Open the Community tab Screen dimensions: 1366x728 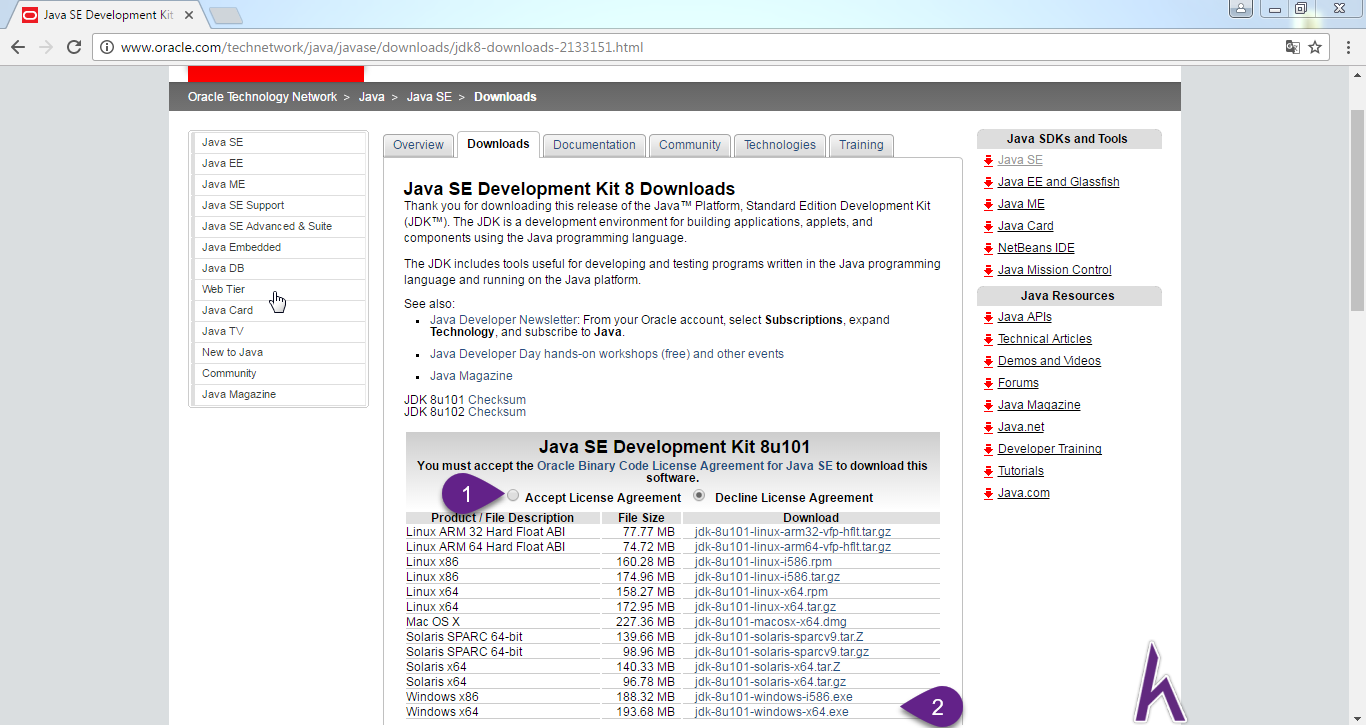690,145
